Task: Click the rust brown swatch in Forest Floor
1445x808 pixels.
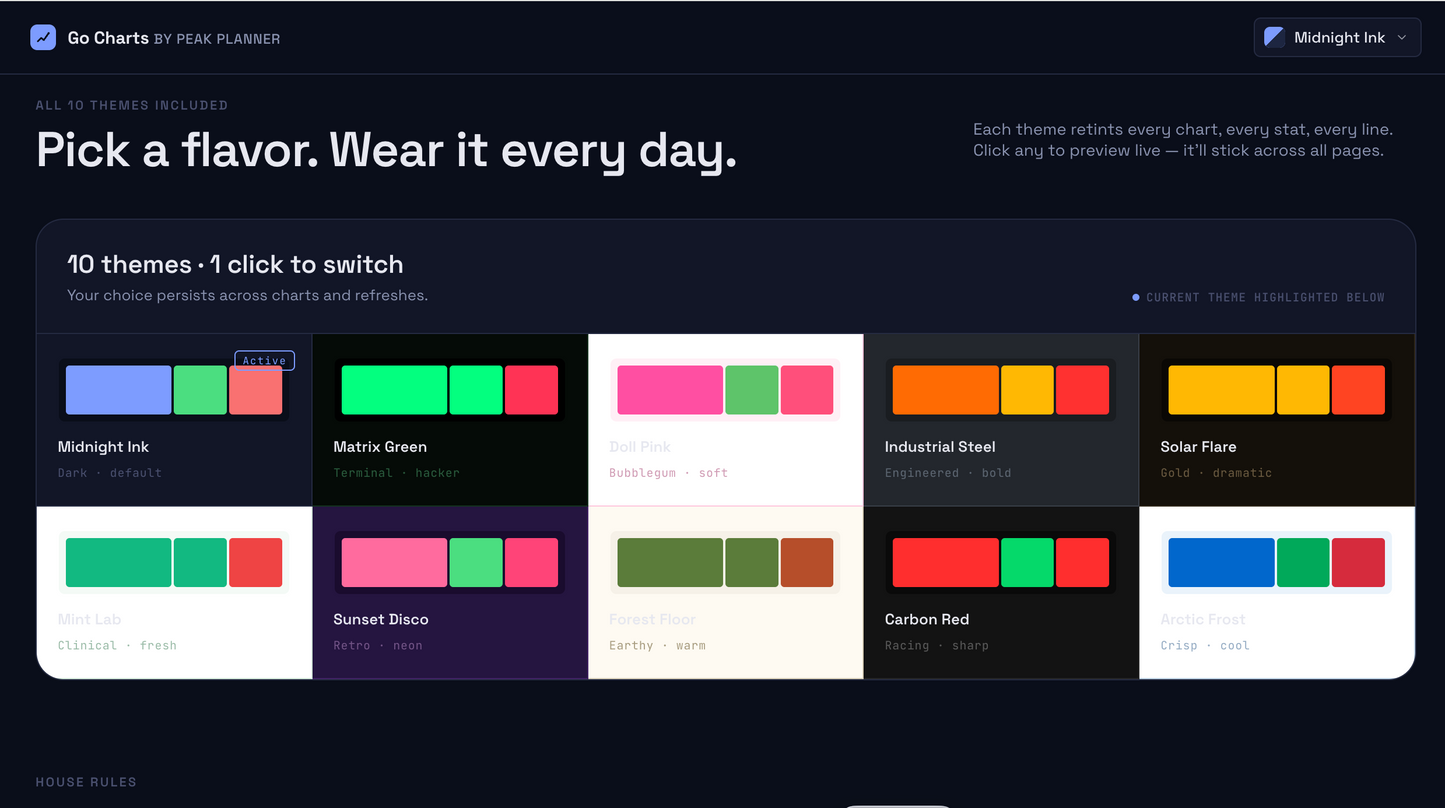Action: [807, 563]
